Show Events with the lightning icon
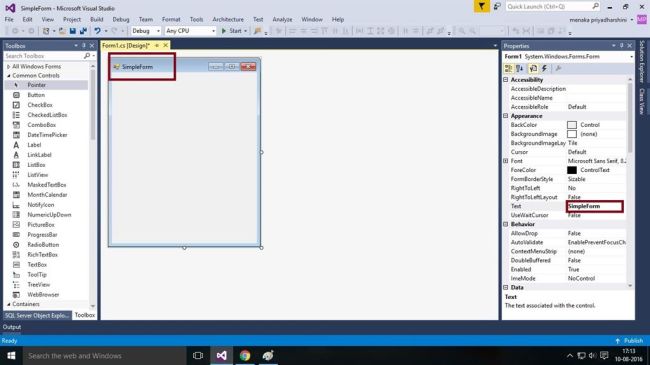 [x=544, y=68]
